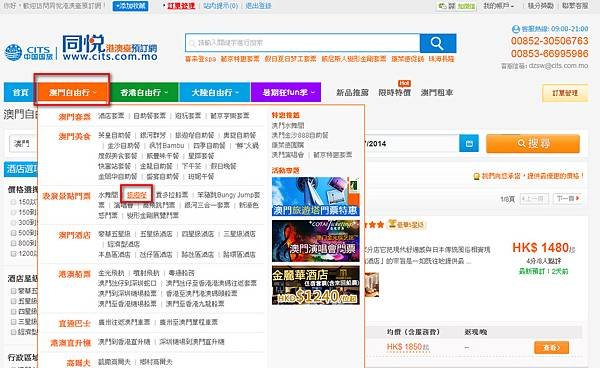Select 港澳船票 category heading

tap(75, 274)
